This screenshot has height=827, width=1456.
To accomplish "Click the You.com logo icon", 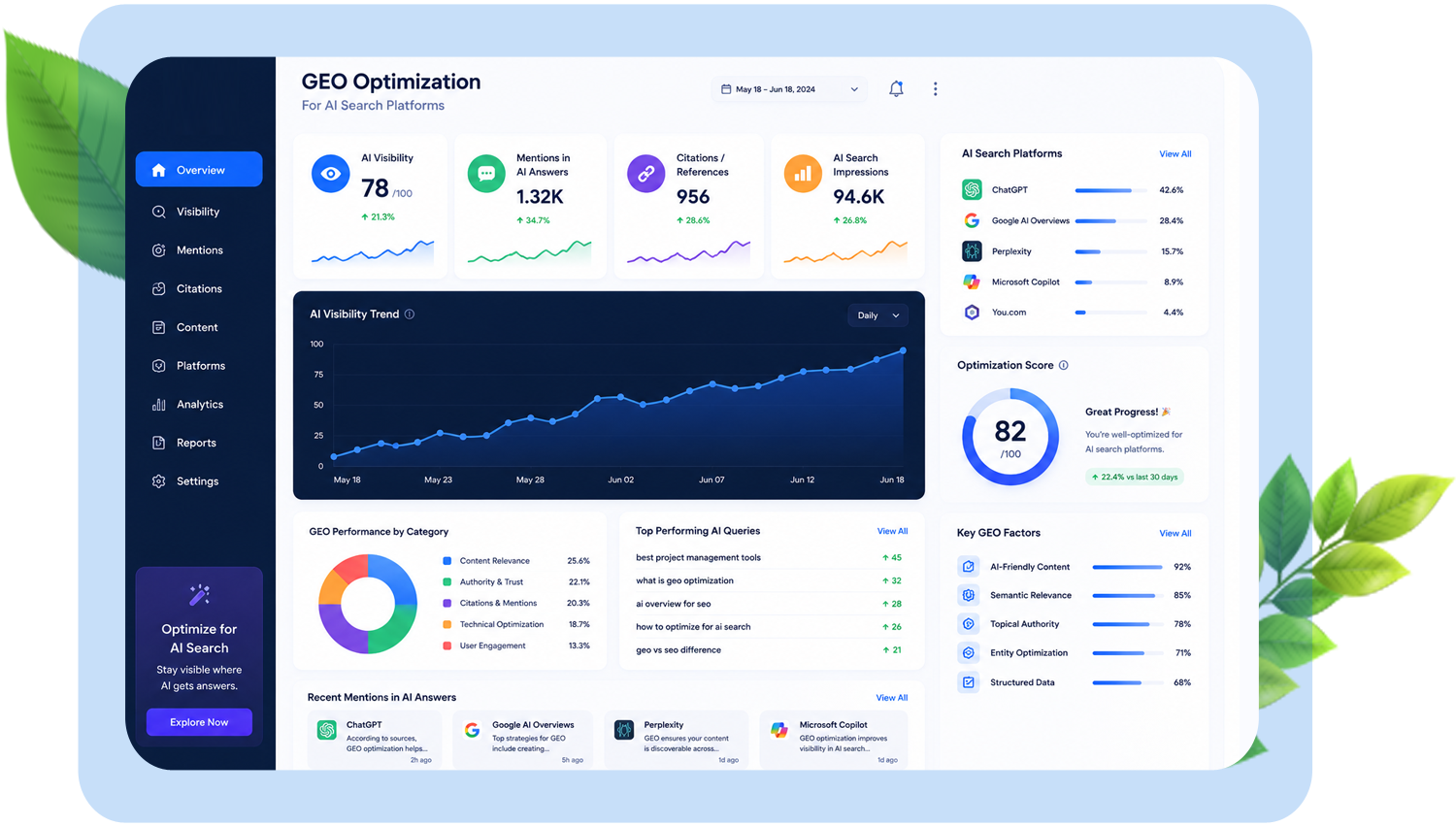I will click(x=972, y=313).
